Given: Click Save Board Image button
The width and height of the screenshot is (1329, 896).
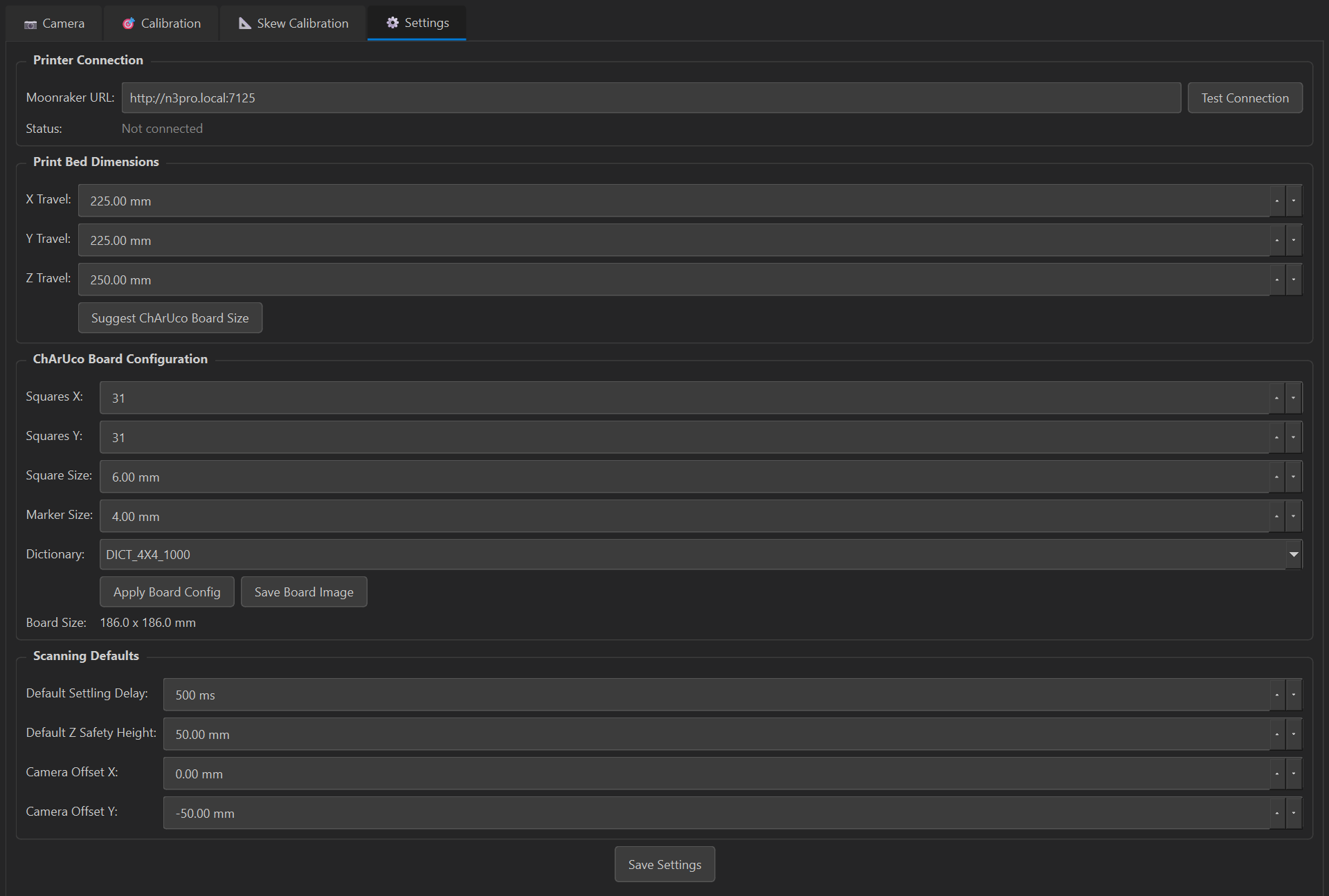Looking at the screenshot, I should 304,592.
